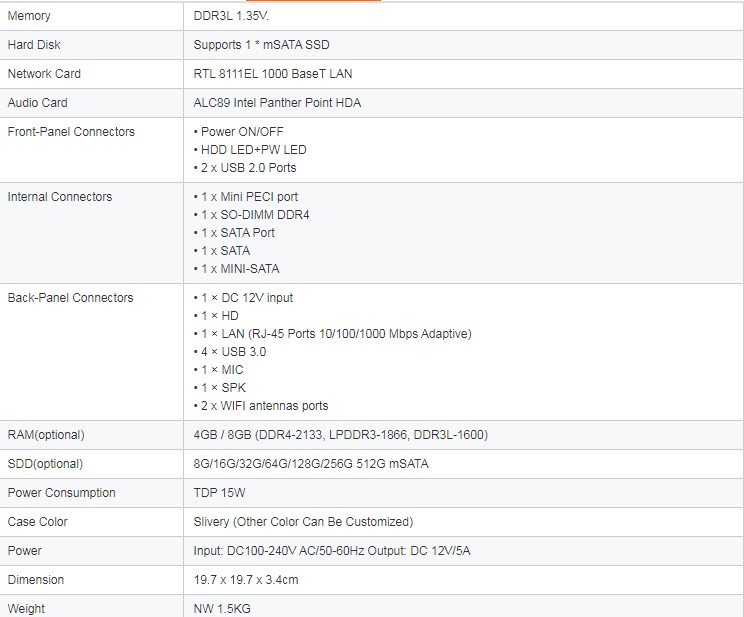Select the HDD LED+PW LED bullet
Viewport: 744px width, 617px height.
point(250,150)
